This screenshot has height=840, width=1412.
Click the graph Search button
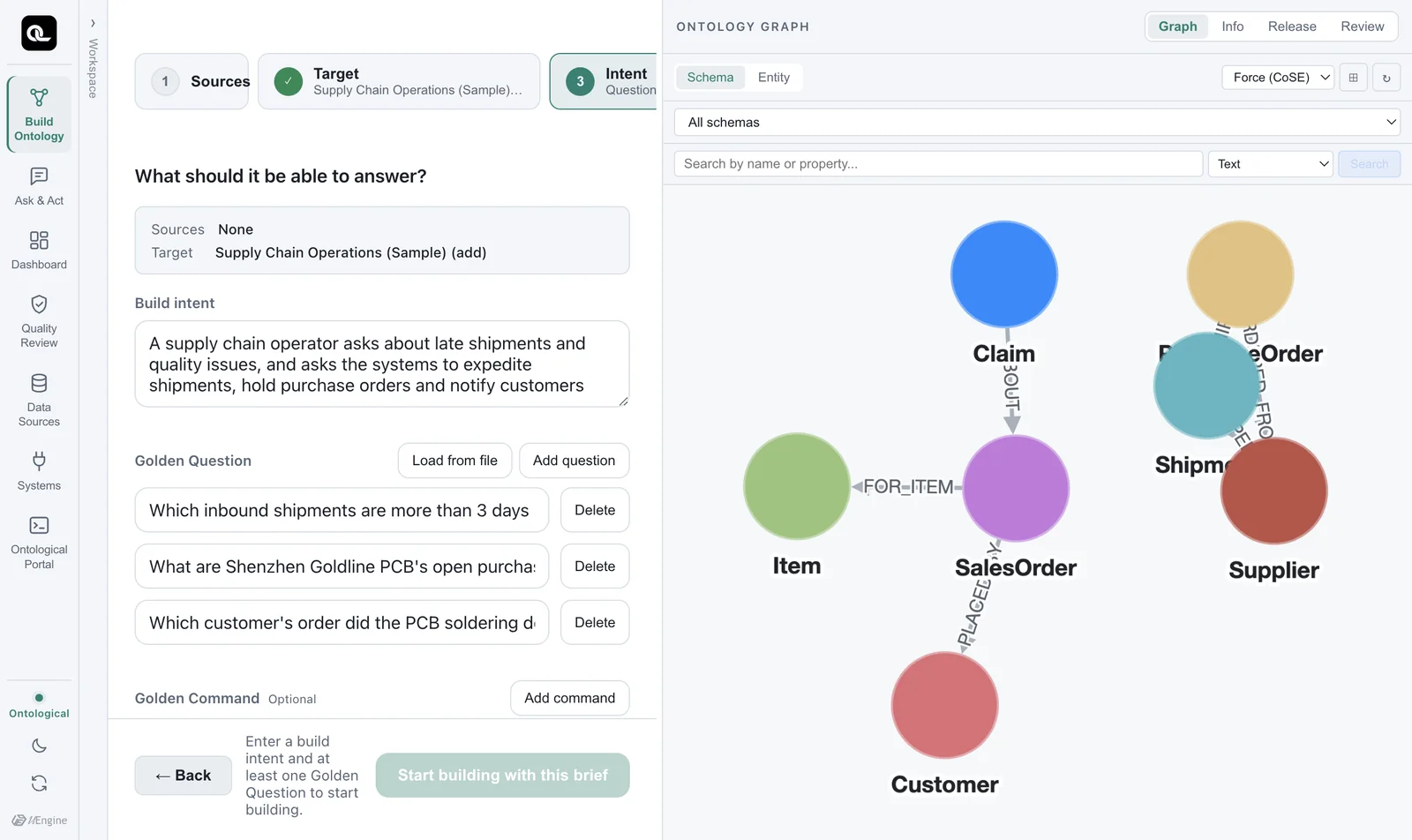click(1369, 164)
